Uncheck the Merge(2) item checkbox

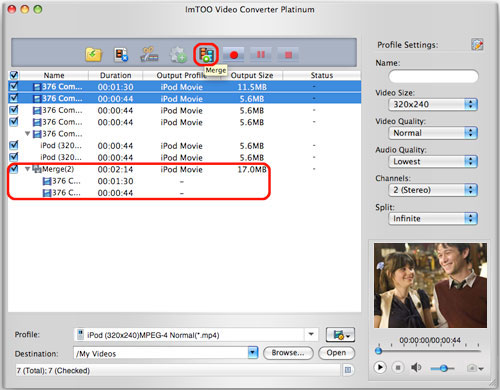point(14,169)
